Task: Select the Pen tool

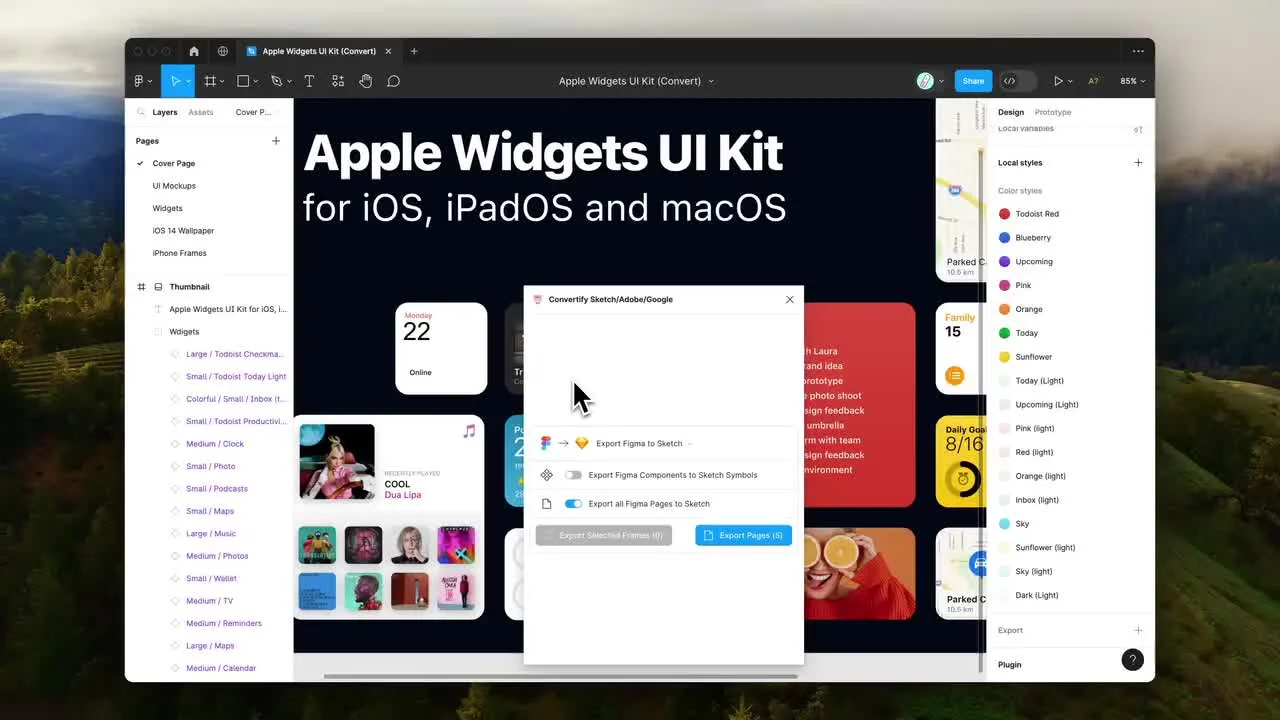Action: point(275,81)
